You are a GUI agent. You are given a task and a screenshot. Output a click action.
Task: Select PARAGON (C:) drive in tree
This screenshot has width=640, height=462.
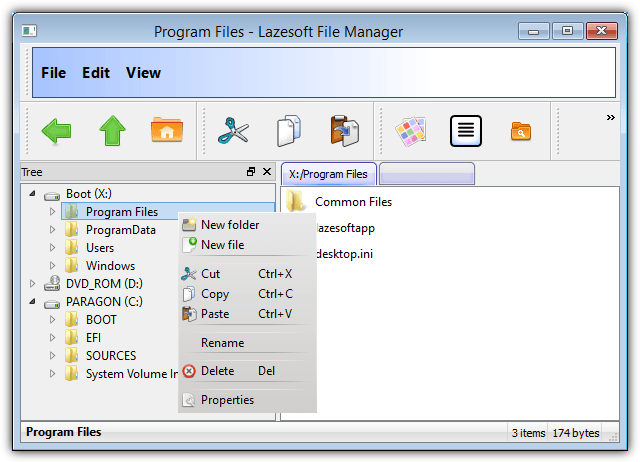click(104, 302)
